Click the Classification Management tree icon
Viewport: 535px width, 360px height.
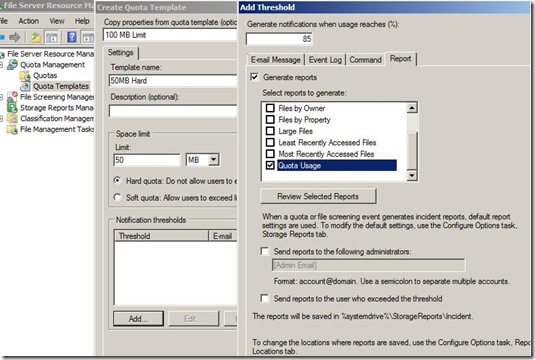12,118
